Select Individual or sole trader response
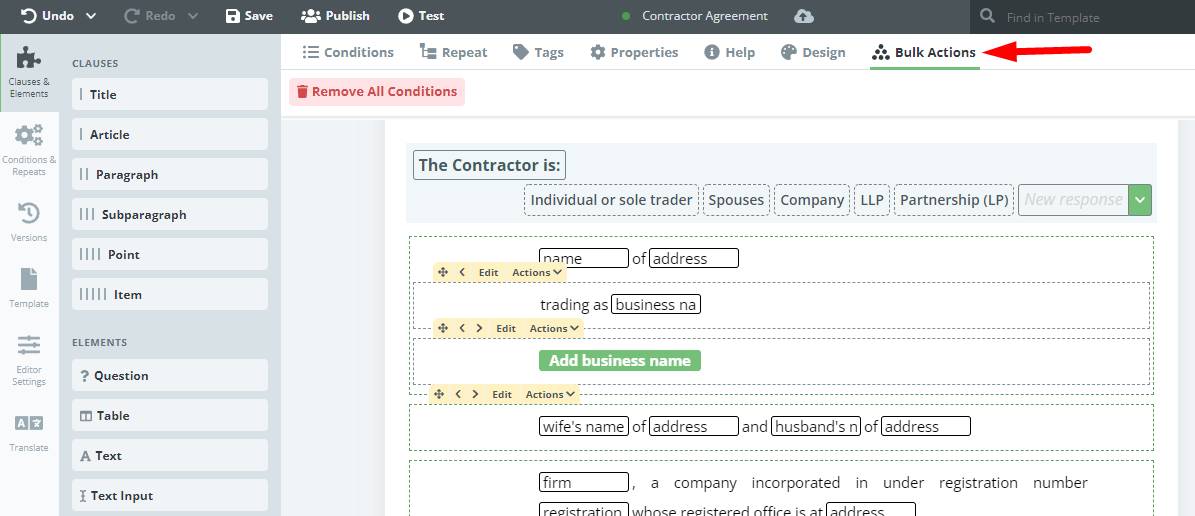1195x516 pixels. (x=611, y=200)
